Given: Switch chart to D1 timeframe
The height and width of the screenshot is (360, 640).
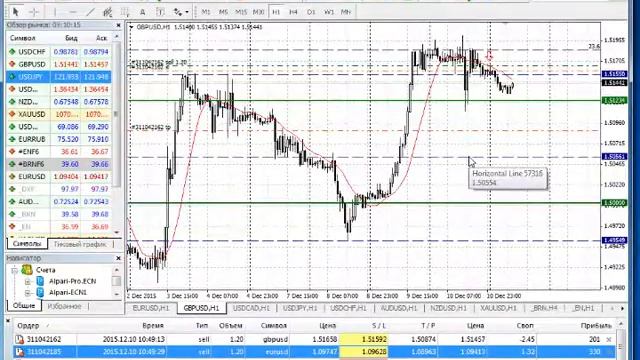Looking at the screenshot, I should pyautogui.click(x=311, y=12).
